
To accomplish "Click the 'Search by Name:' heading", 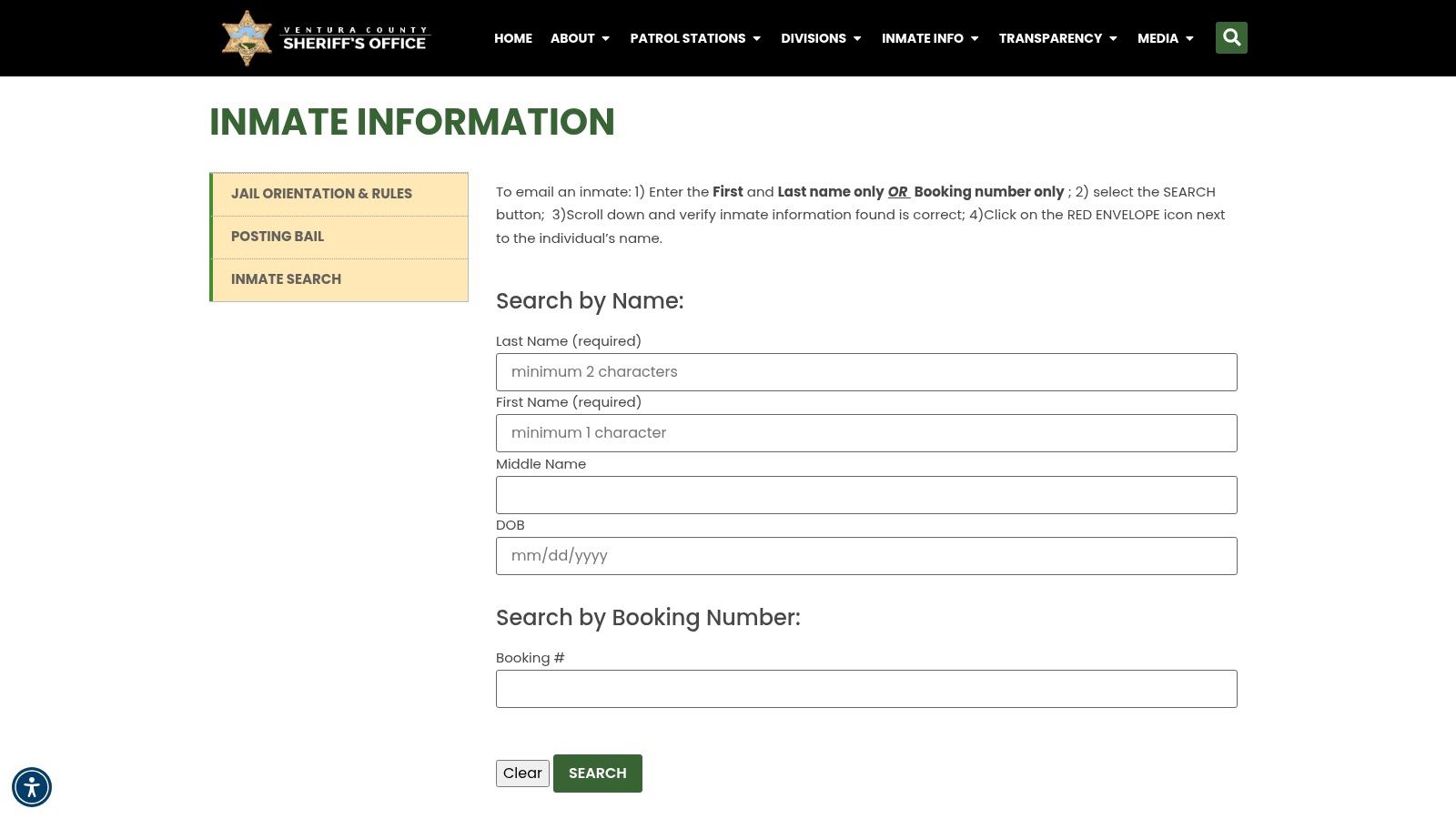I will pyautogui.click(x=590, y=301).
